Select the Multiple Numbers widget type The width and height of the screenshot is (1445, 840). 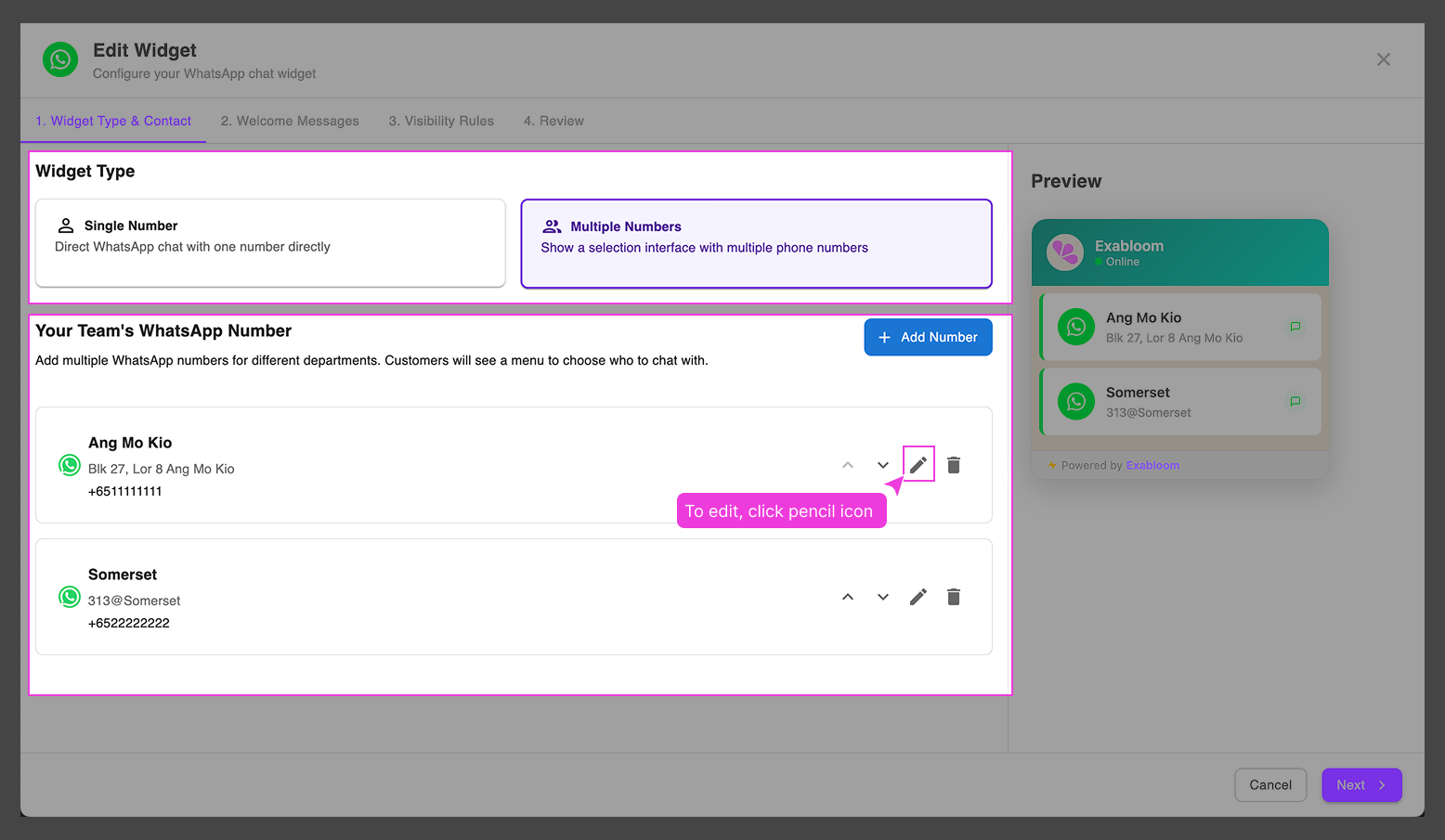coord(756,243)
